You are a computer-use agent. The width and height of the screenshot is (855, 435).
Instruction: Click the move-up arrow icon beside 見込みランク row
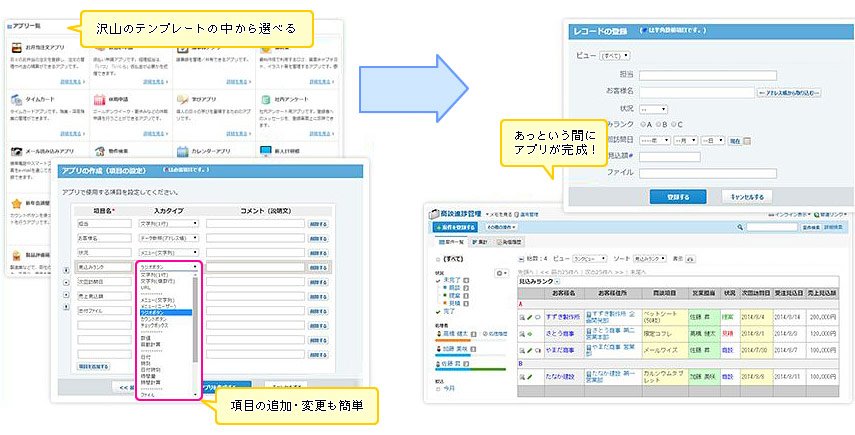(x=67, y=270)
